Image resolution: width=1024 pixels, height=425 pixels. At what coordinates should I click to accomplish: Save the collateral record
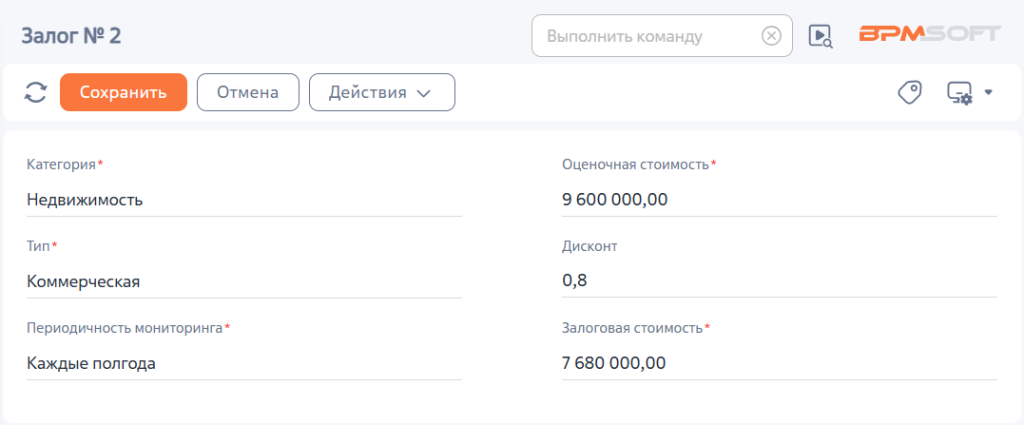point(123,92)
